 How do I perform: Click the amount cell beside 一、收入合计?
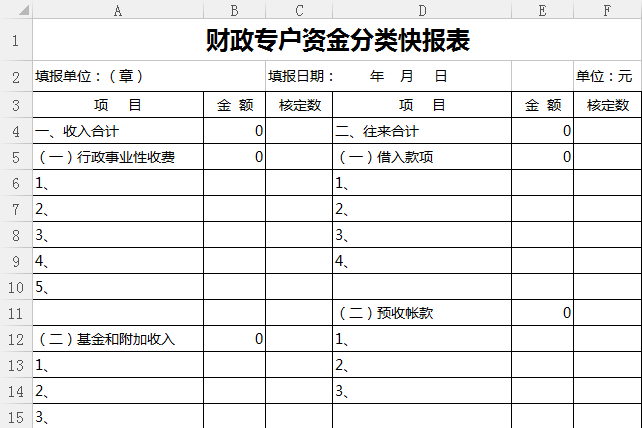pyautogui.click(x=234, y=131)
